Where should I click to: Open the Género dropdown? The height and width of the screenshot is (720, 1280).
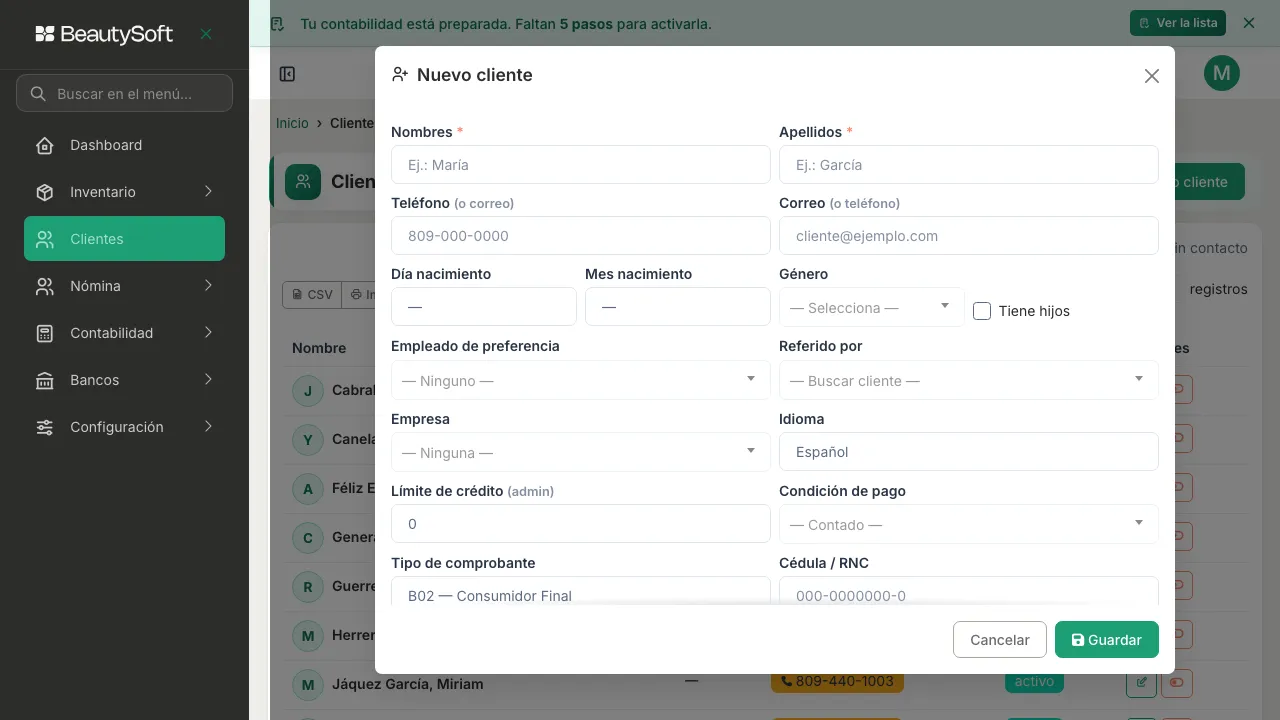click(x=871, y=307)
